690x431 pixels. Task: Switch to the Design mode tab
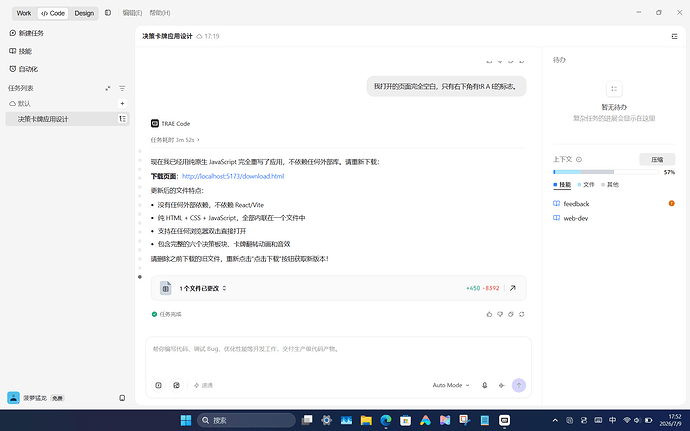coord(84,13)
